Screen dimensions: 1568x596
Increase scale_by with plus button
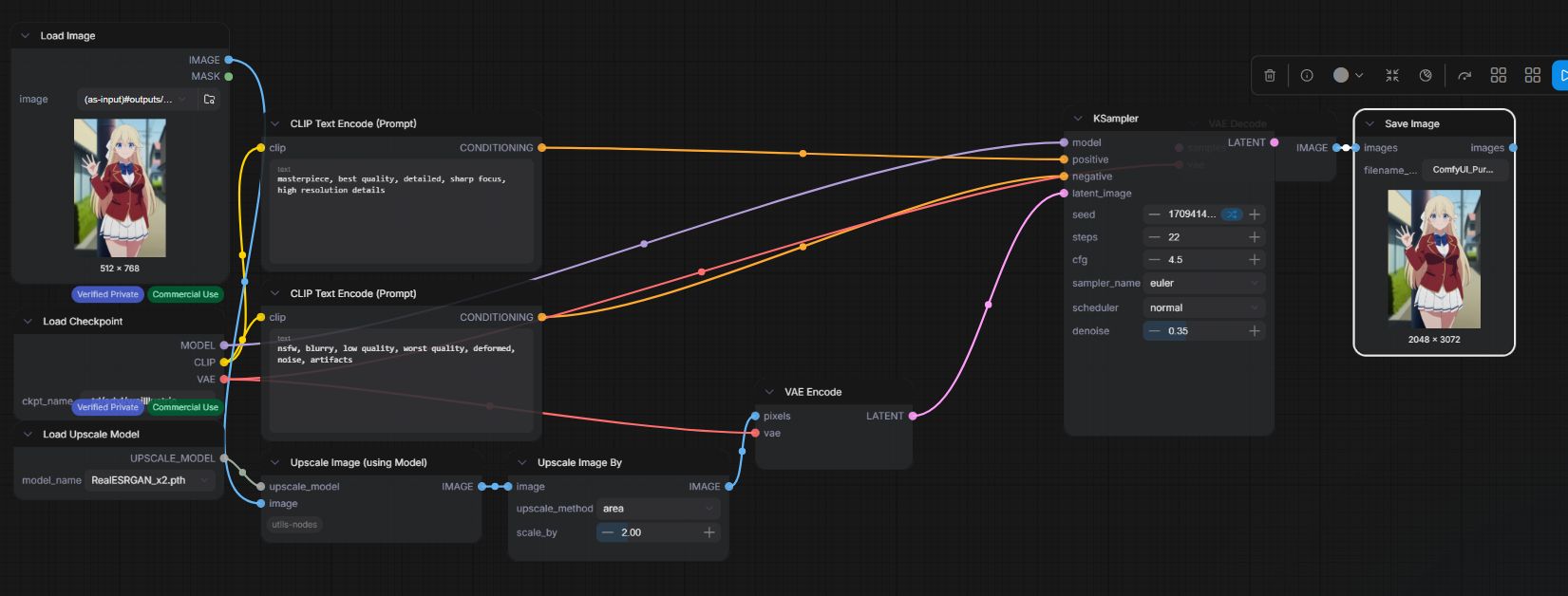[708, 532]
